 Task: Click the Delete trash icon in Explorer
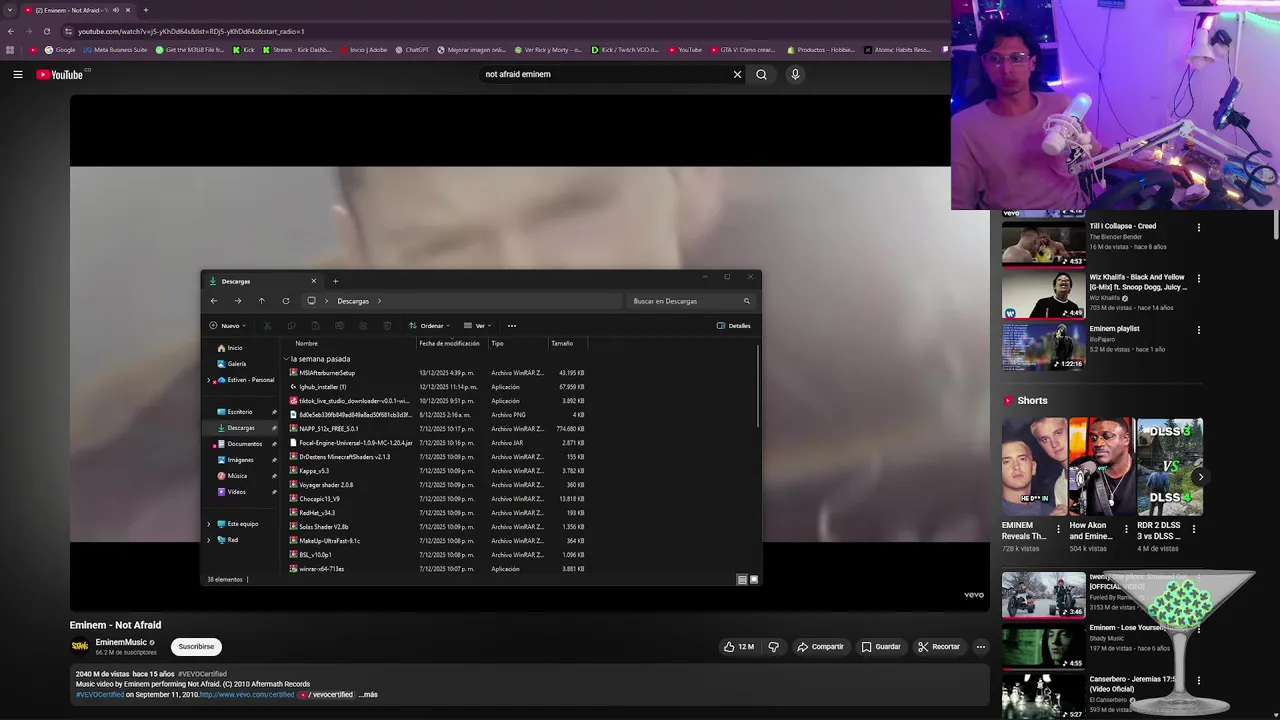[387, 326]
